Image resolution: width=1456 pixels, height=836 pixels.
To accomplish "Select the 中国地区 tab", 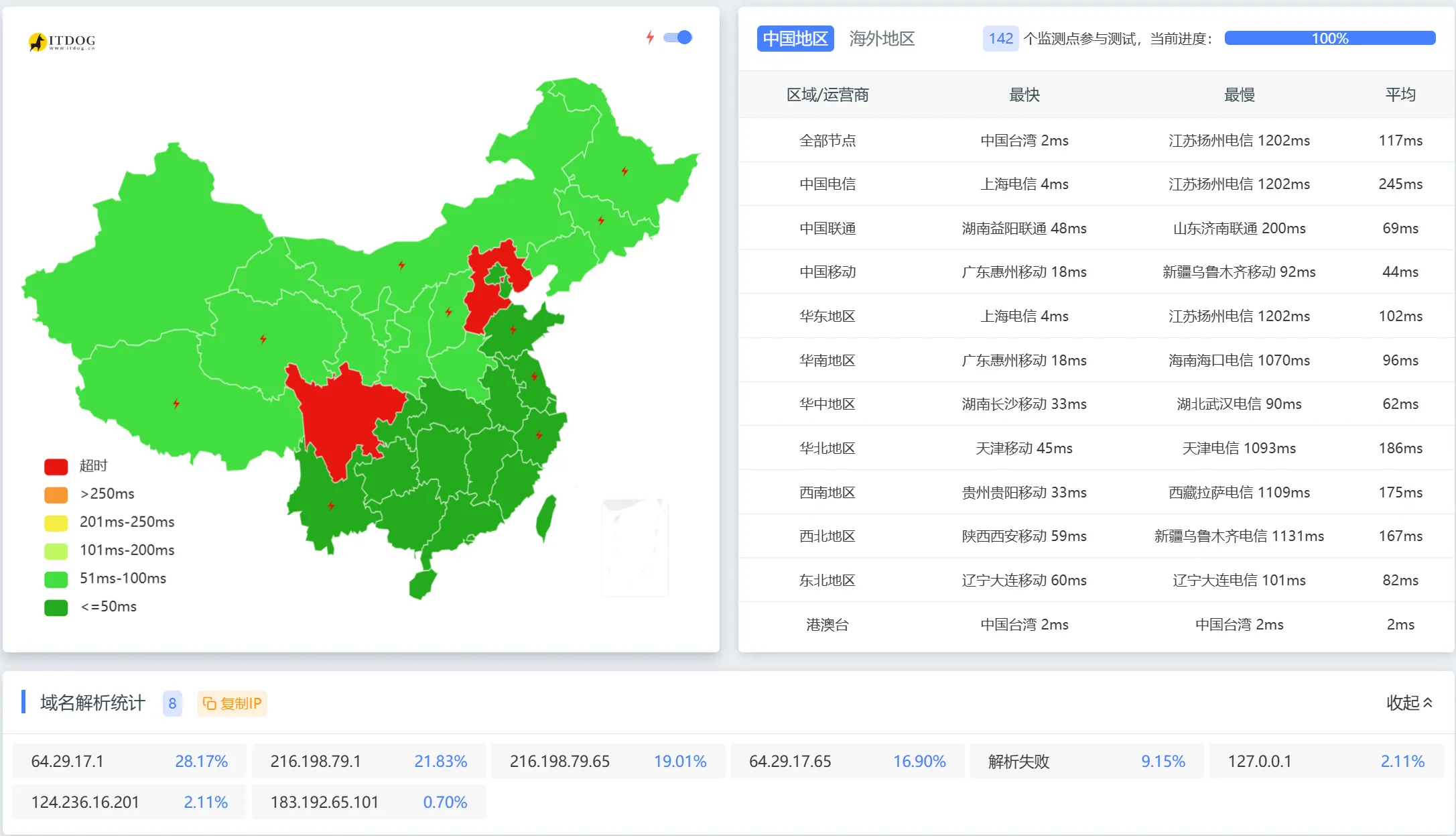I will click(795, 39).
